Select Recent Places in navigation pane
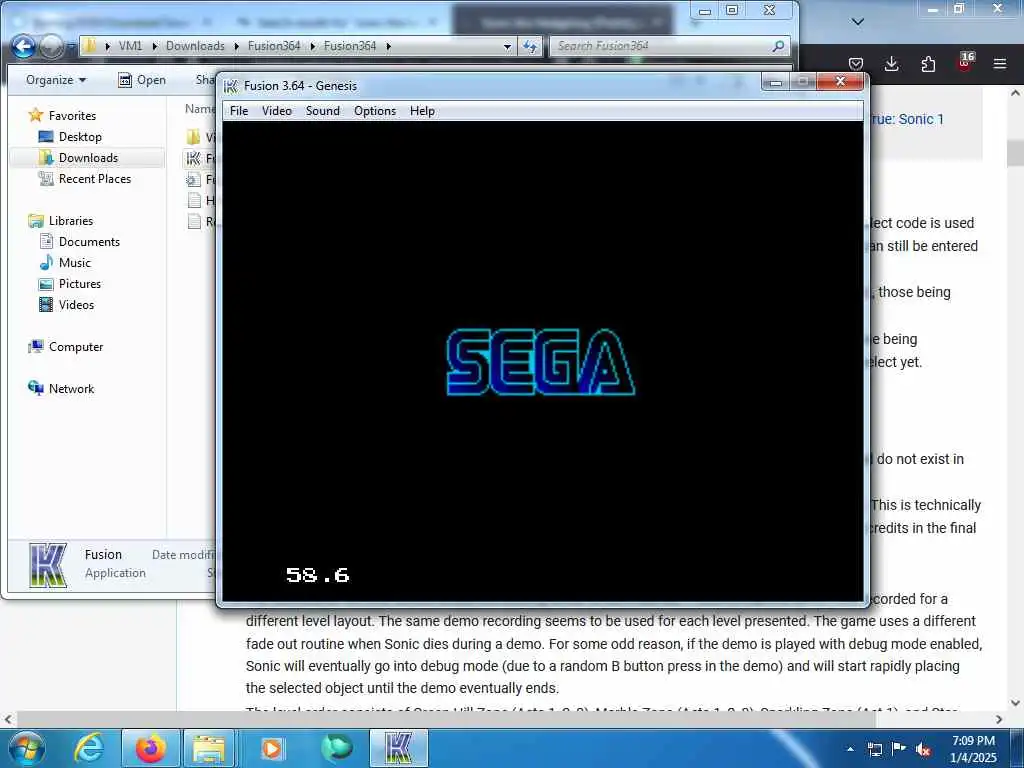This screenshot has width=1024, height=768. click(x=95, y=178)
